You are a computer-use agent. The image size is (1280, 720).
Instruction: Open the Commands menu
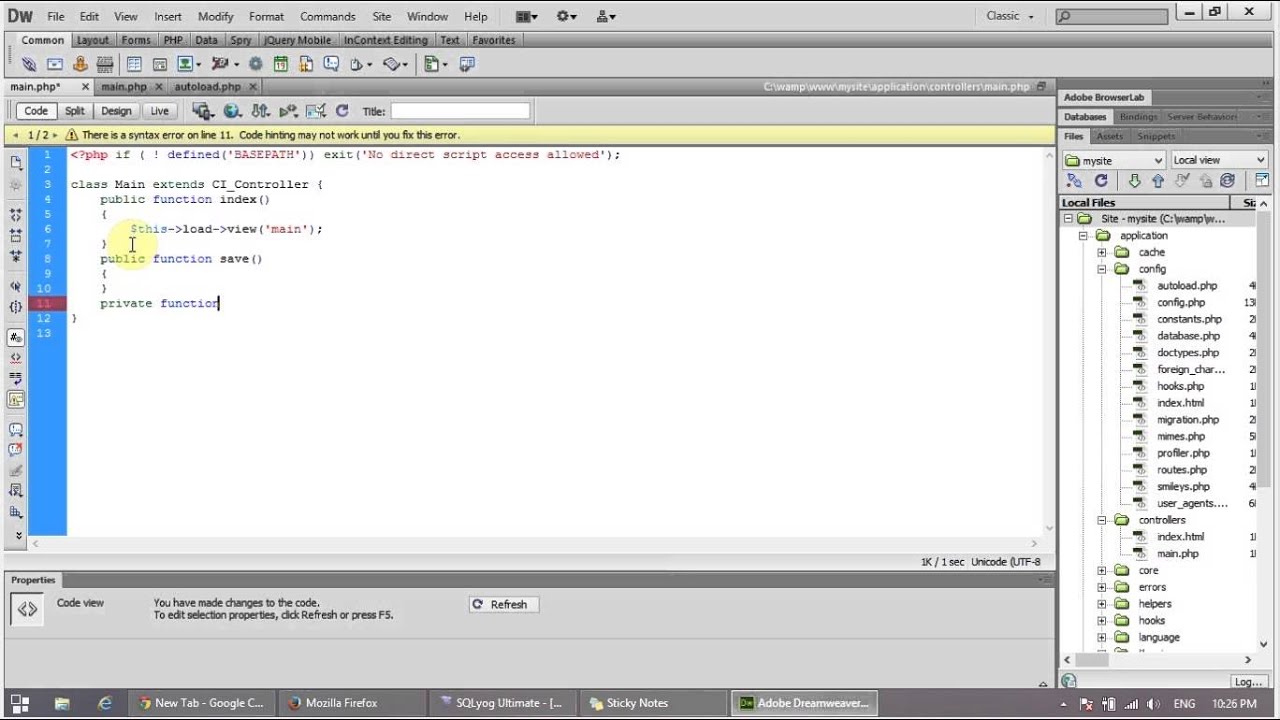click(x=328, y=16)
